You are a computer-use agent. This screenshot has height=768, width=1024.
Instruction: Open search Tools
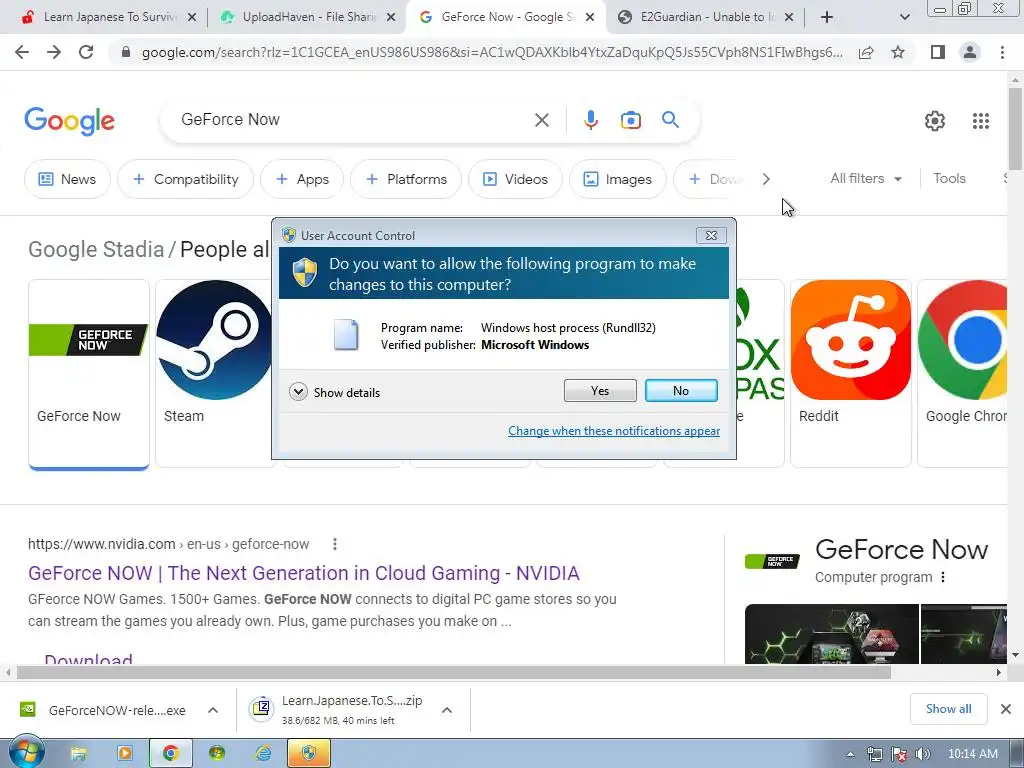click(949, 178)
